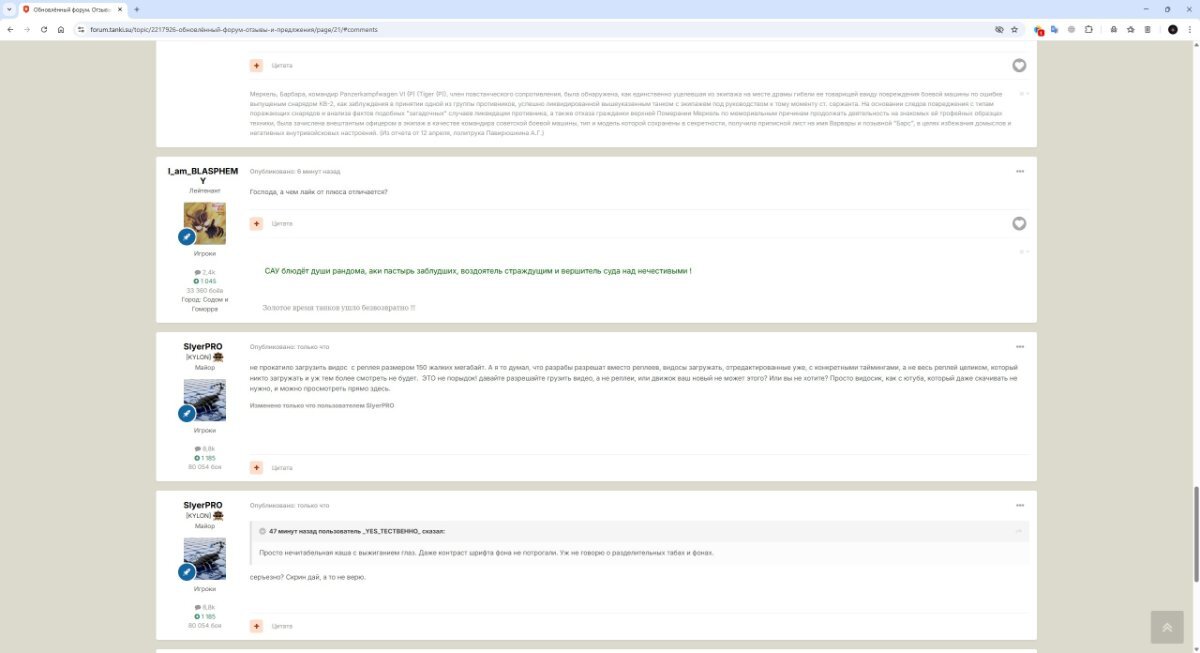The width and height of the screenshot is (1200, 653).
Task: Quote the 'не прокатило' post via Цитата
Action: tap(282, 467)
